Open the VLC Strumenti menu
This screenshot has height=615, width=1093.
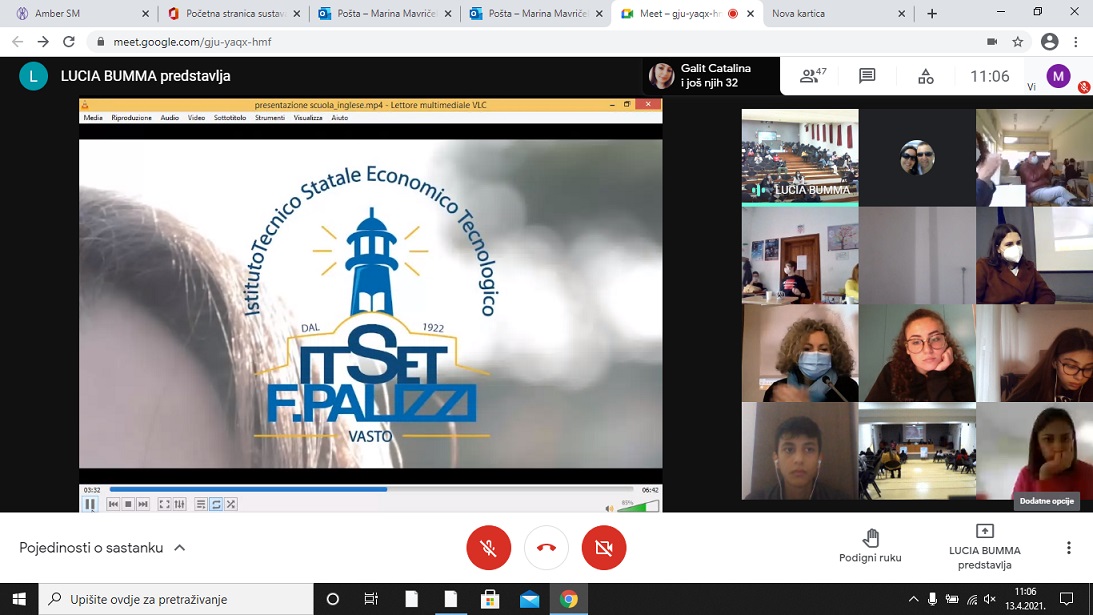[x=270, y=118]
